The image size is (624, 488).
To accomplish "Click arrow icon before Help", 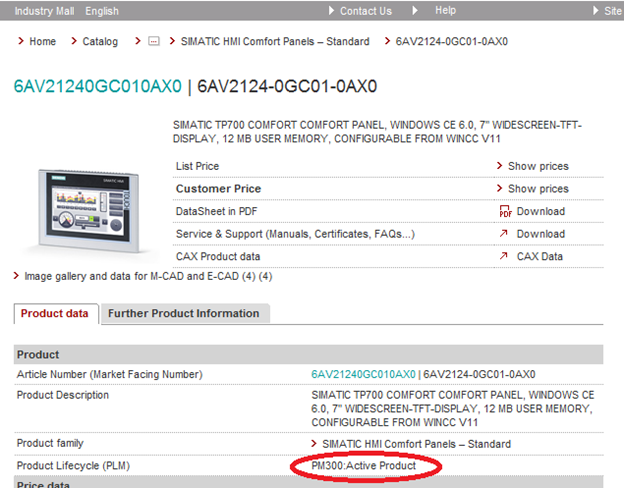I will point(415,10).
